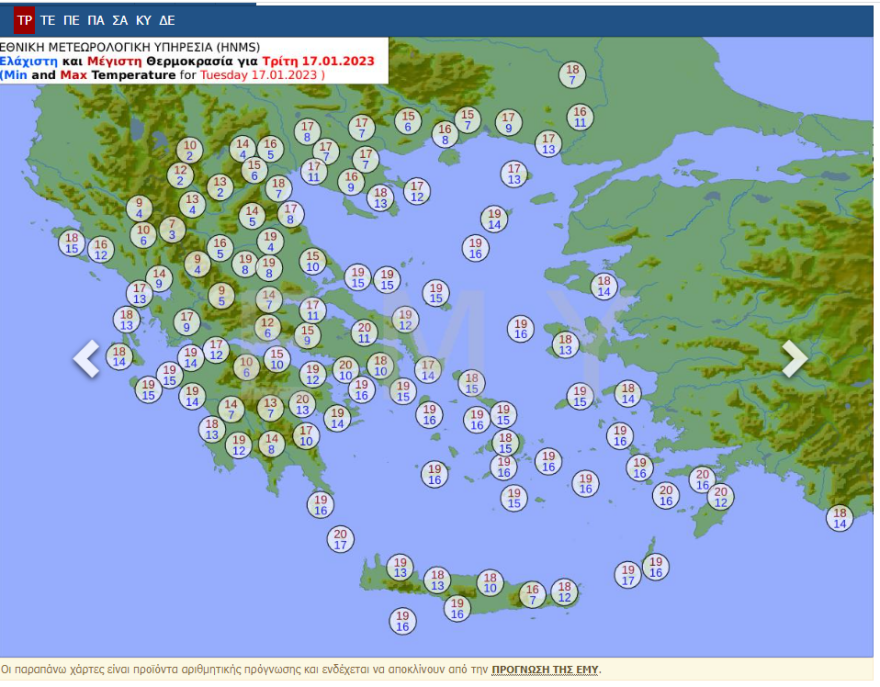880x687 pixels.
Task: Open the ΠΕ day tab
Action: point(72,20)
